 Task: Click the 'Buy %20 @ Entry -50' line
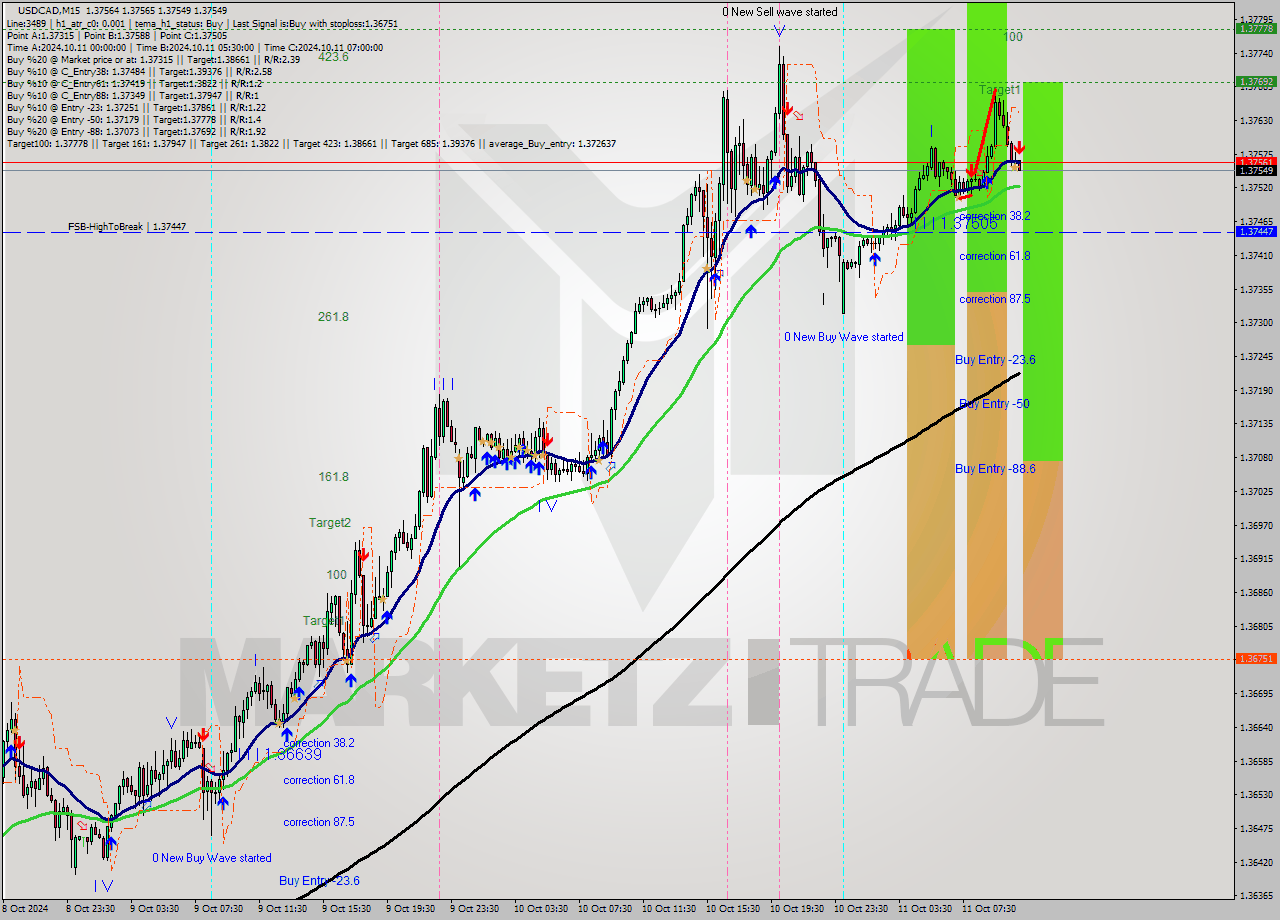coord(134,119)
